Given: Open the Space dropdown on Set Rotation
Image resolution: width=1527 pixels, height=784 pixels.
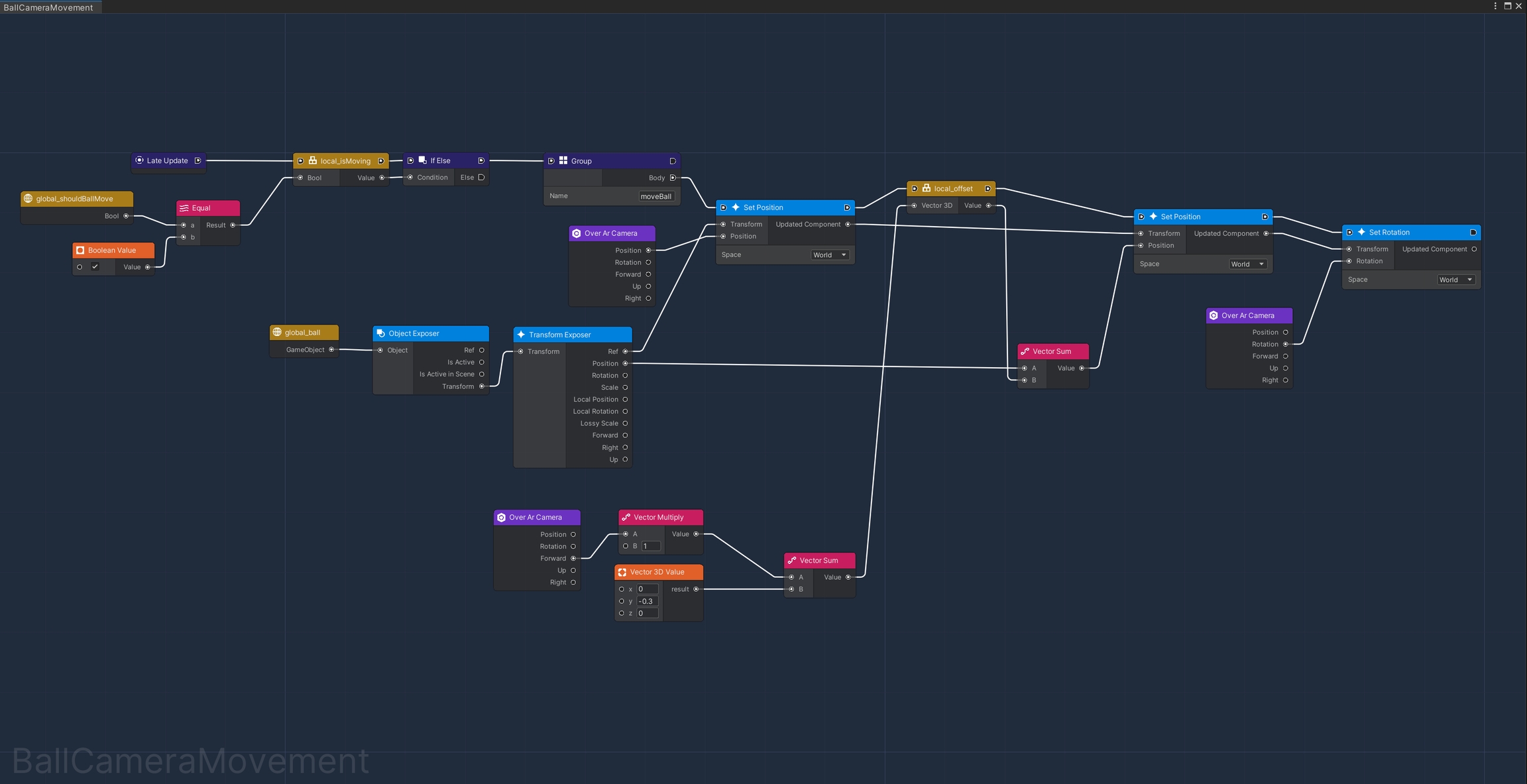Looking at the screenshot, I should click(1455, 280).
